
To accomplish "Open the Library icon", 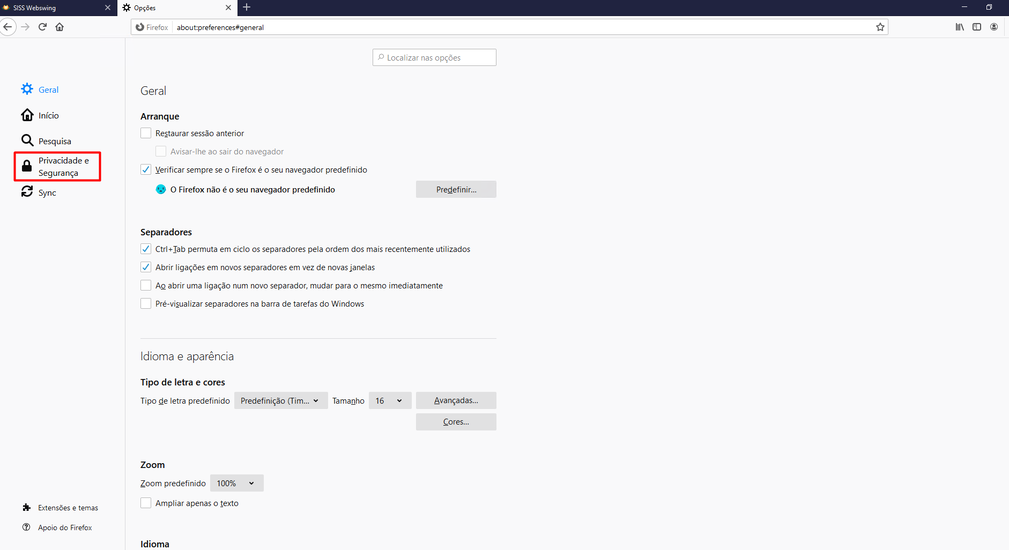I will point(959,27).
